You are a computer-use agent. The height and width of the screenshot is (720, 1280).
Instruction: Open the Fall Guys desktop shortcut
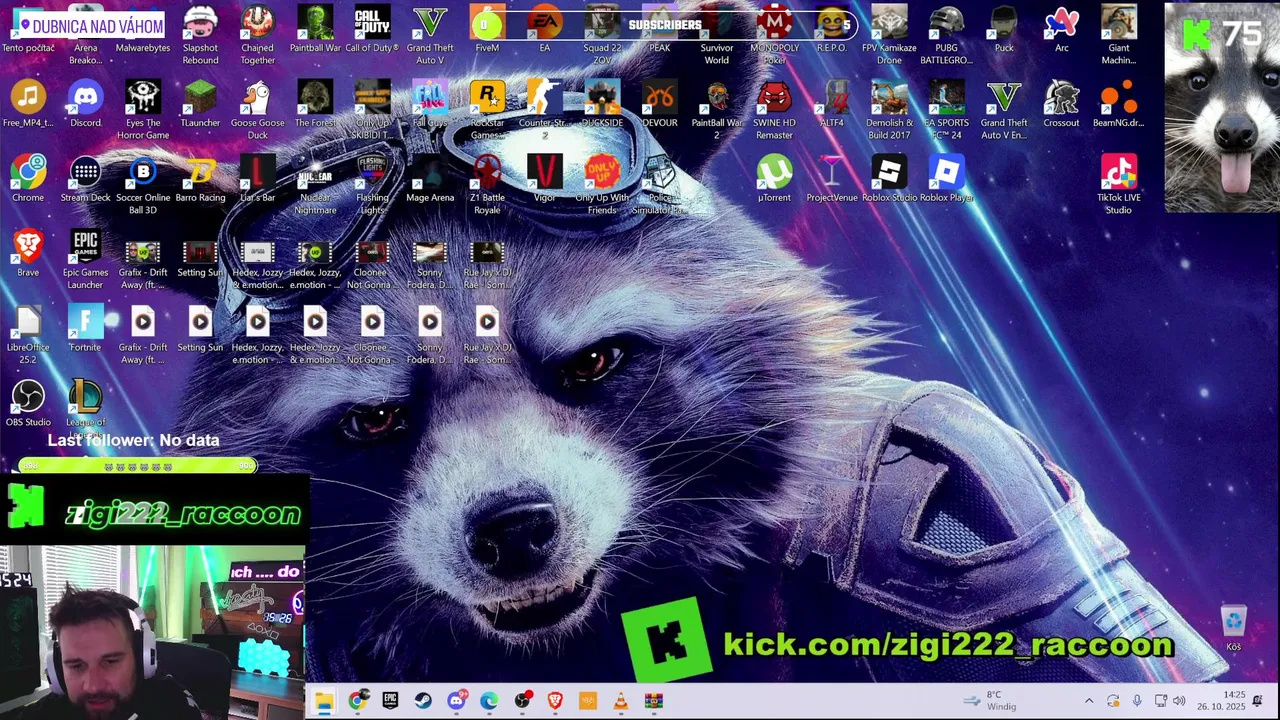pos(430,105)
